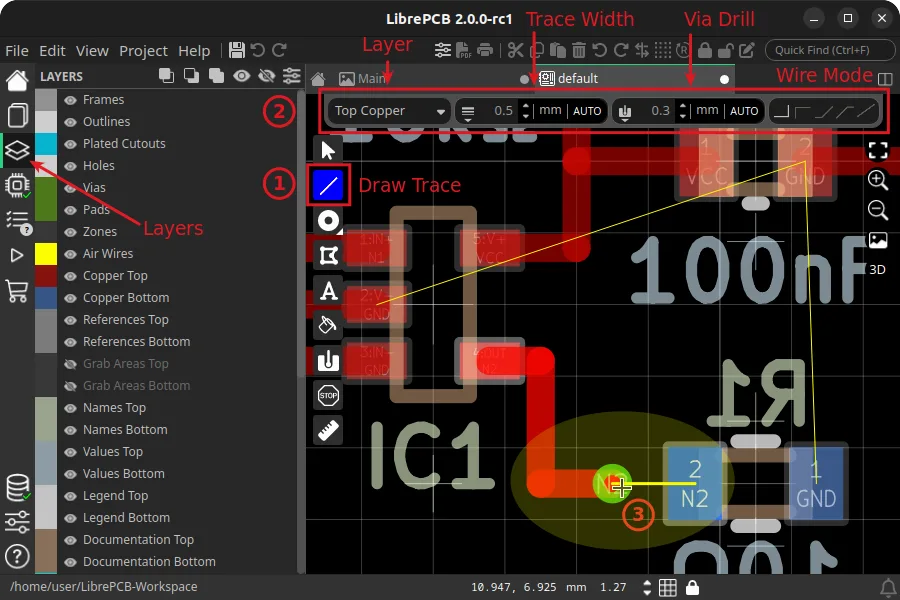Hide the Plated Cutouts layer
The image size is (900, 600).
[71, 144]
